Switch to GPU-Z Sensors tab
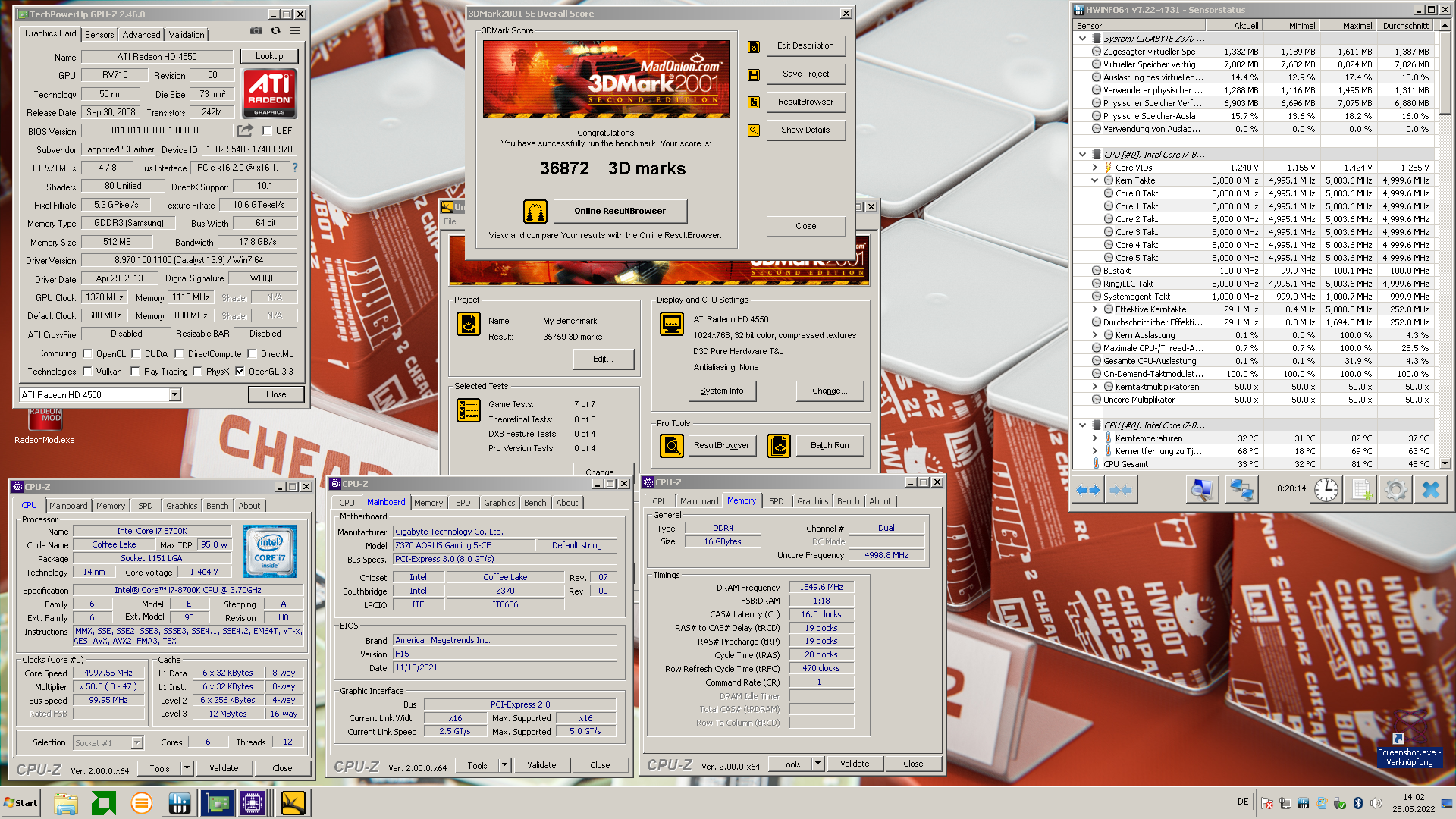Viewport: 1456px width, 819px height. [99, 35]
